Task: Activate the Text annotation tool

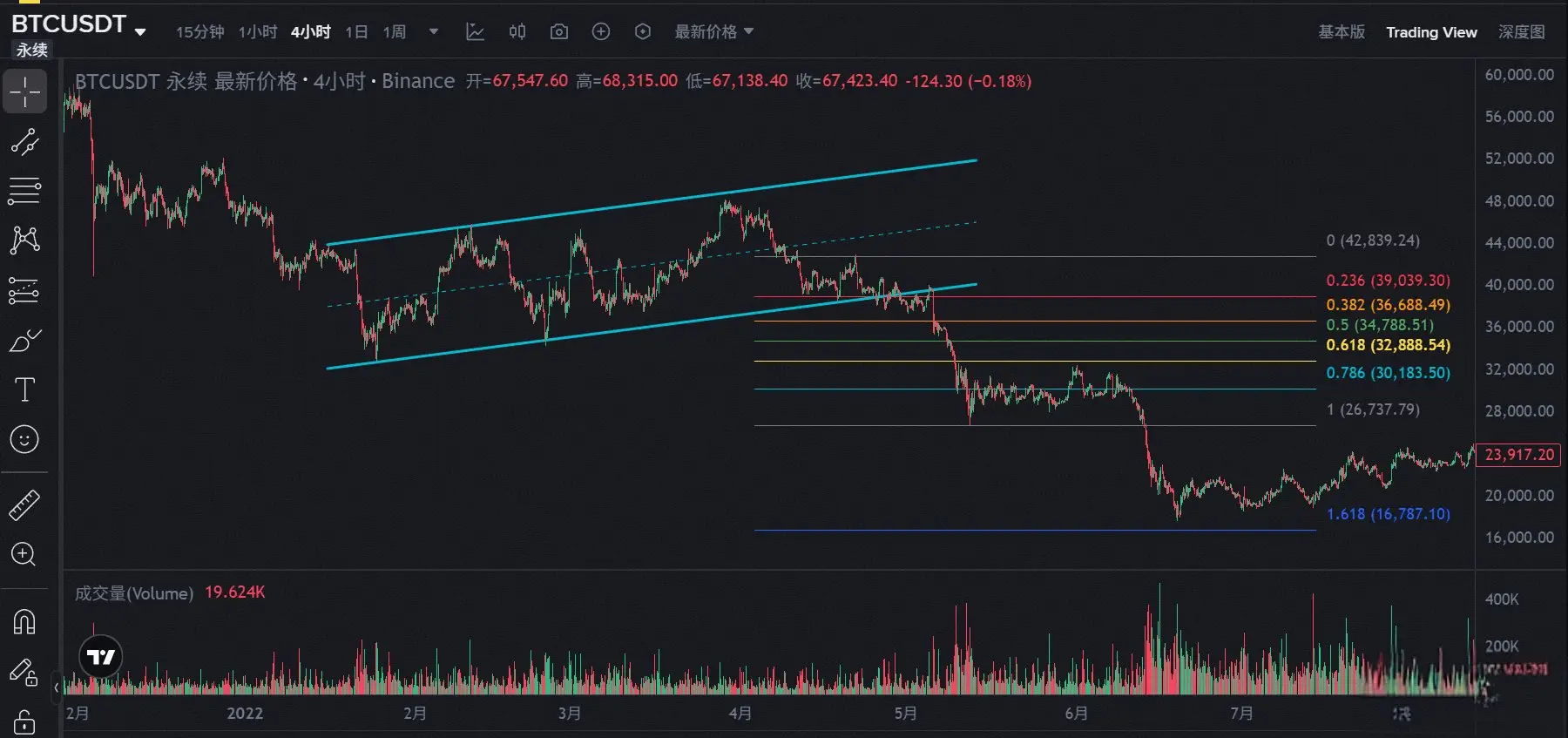Action: coord(24,389)
